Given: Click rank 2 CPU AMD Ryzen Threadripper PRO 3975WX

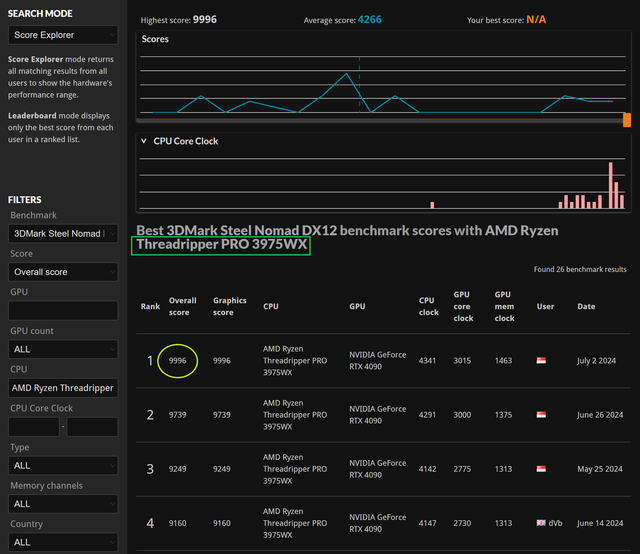Looking at the screenshot, I should (x=295, y=415).
